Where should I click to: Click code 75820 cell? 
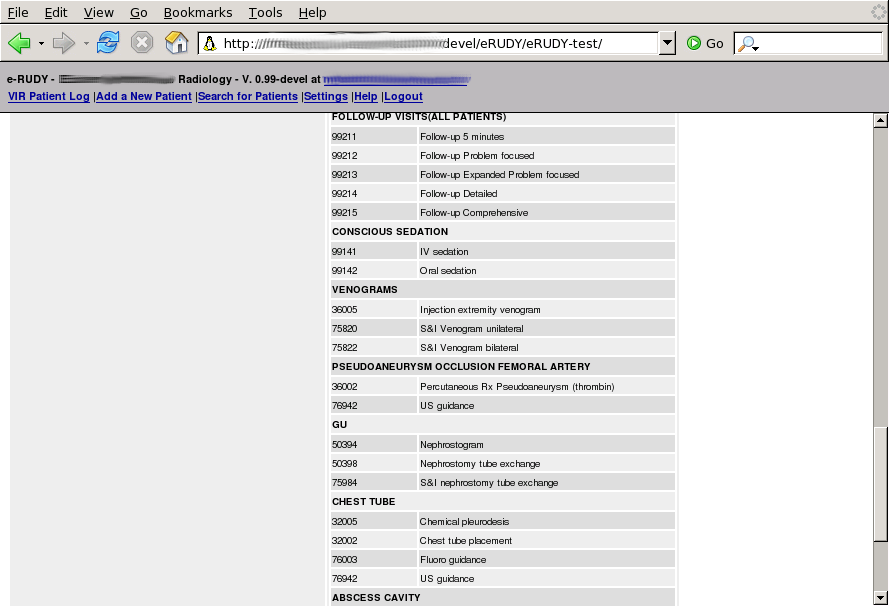pyautogui.click(x=374, y=329)
